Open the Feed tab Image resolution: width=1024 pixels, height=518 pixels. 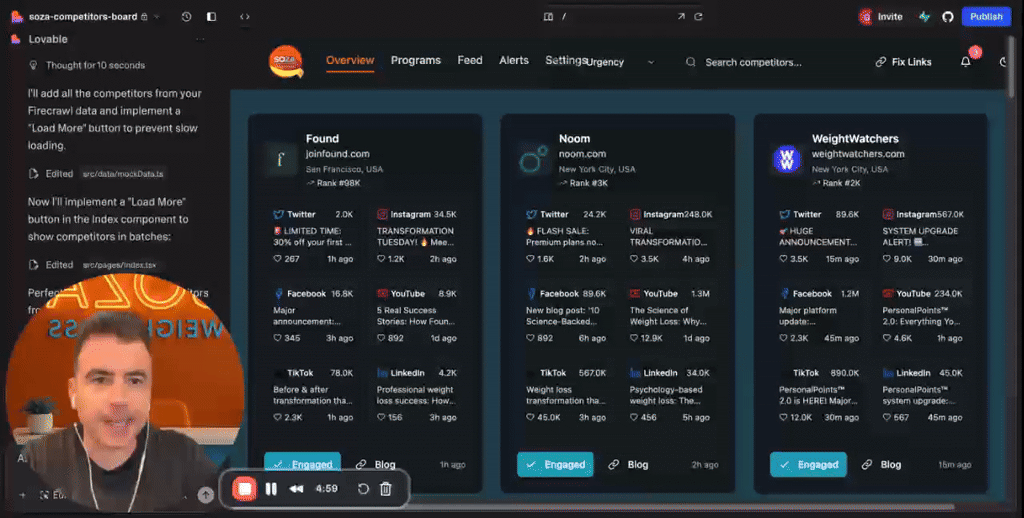tap(470, 60)
